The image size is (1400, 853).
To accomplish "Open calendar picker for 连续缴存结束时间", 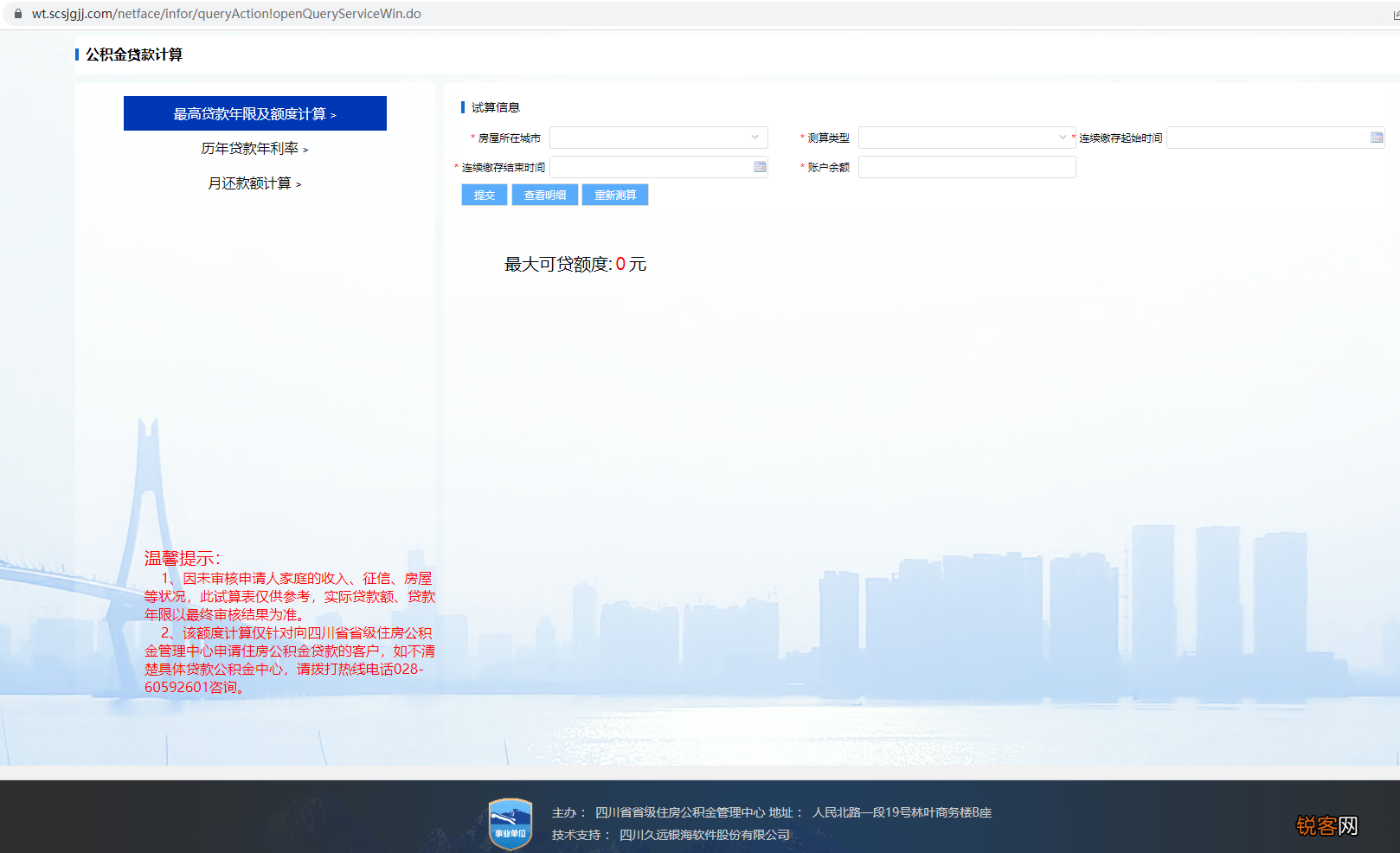I will pos(759,166).
